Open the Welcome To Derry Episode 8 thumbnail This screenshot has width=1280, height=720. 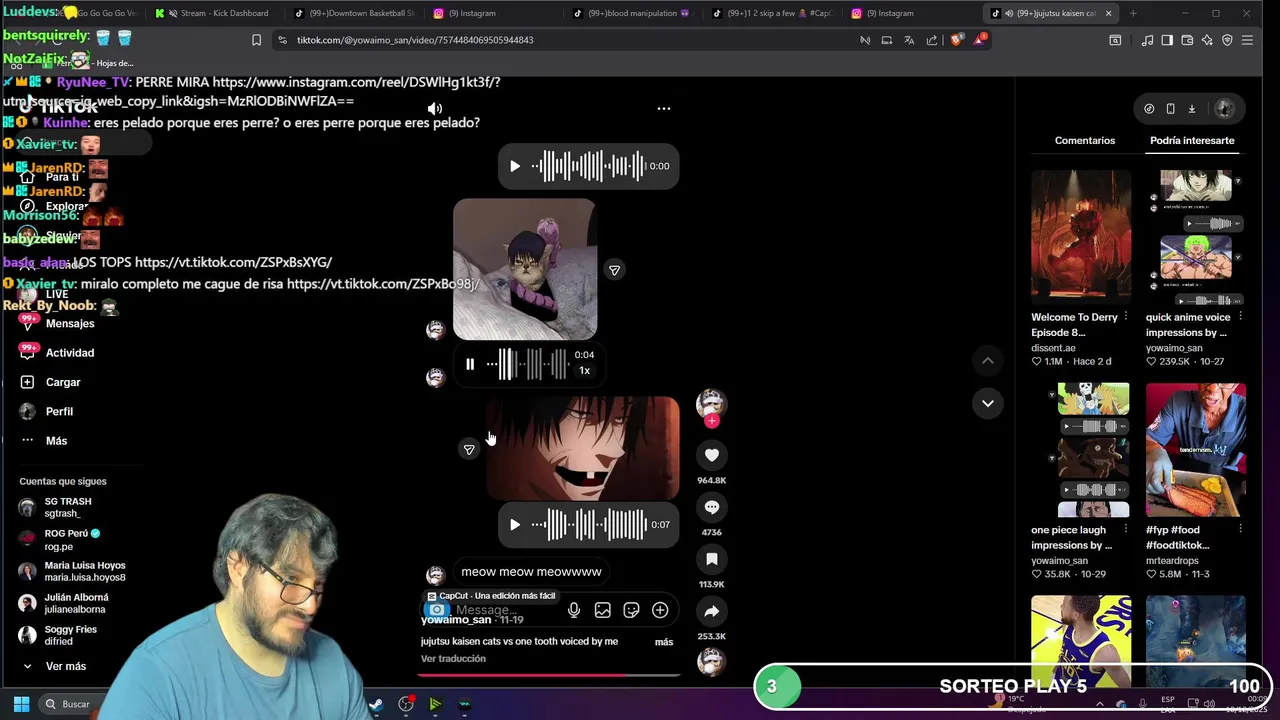pyautogui.click(x=1081, y=237)
